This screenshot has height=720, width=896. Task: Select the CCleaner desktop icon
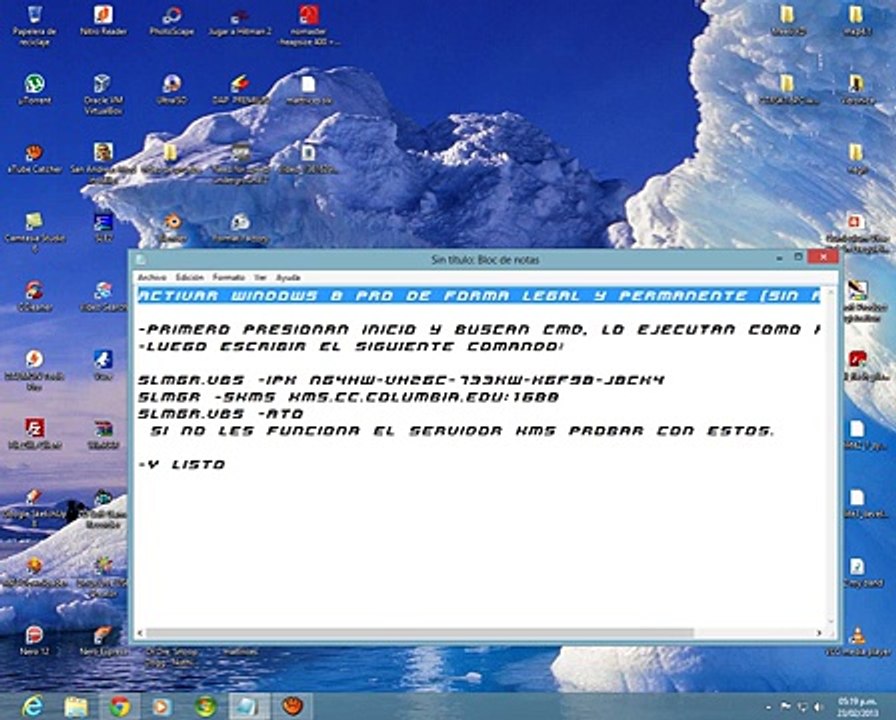coord(34,295)
